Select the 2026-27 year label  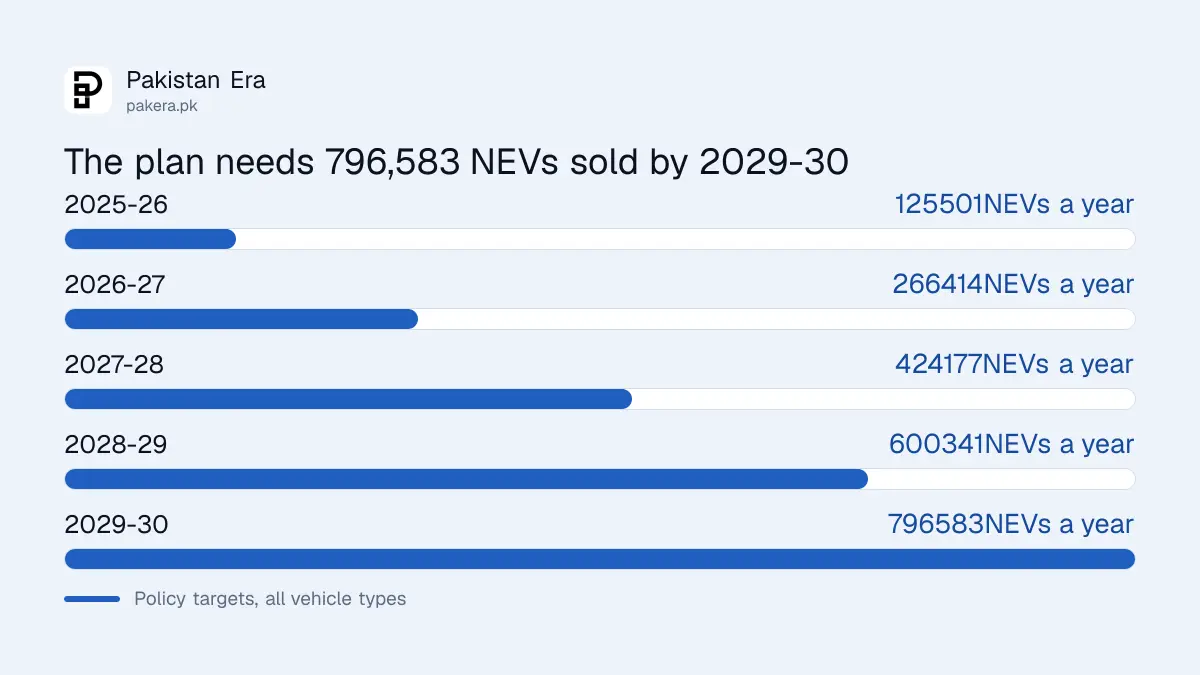pyautogui.click(x=115, y=285)
